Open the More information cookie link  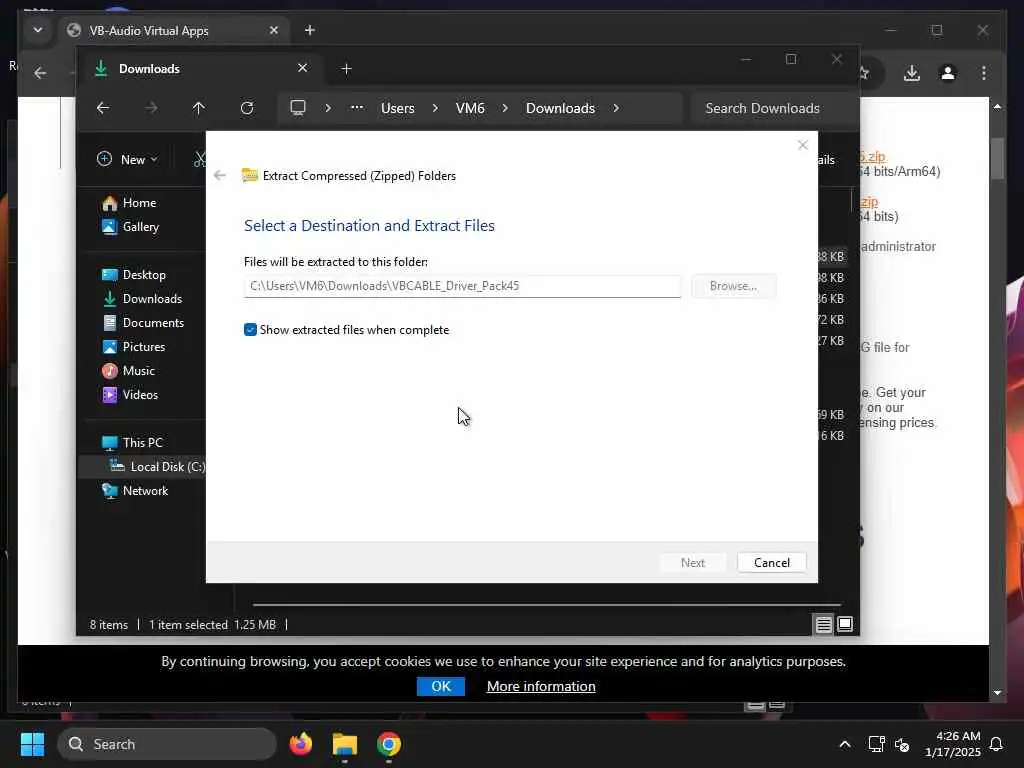click(541, 686)
